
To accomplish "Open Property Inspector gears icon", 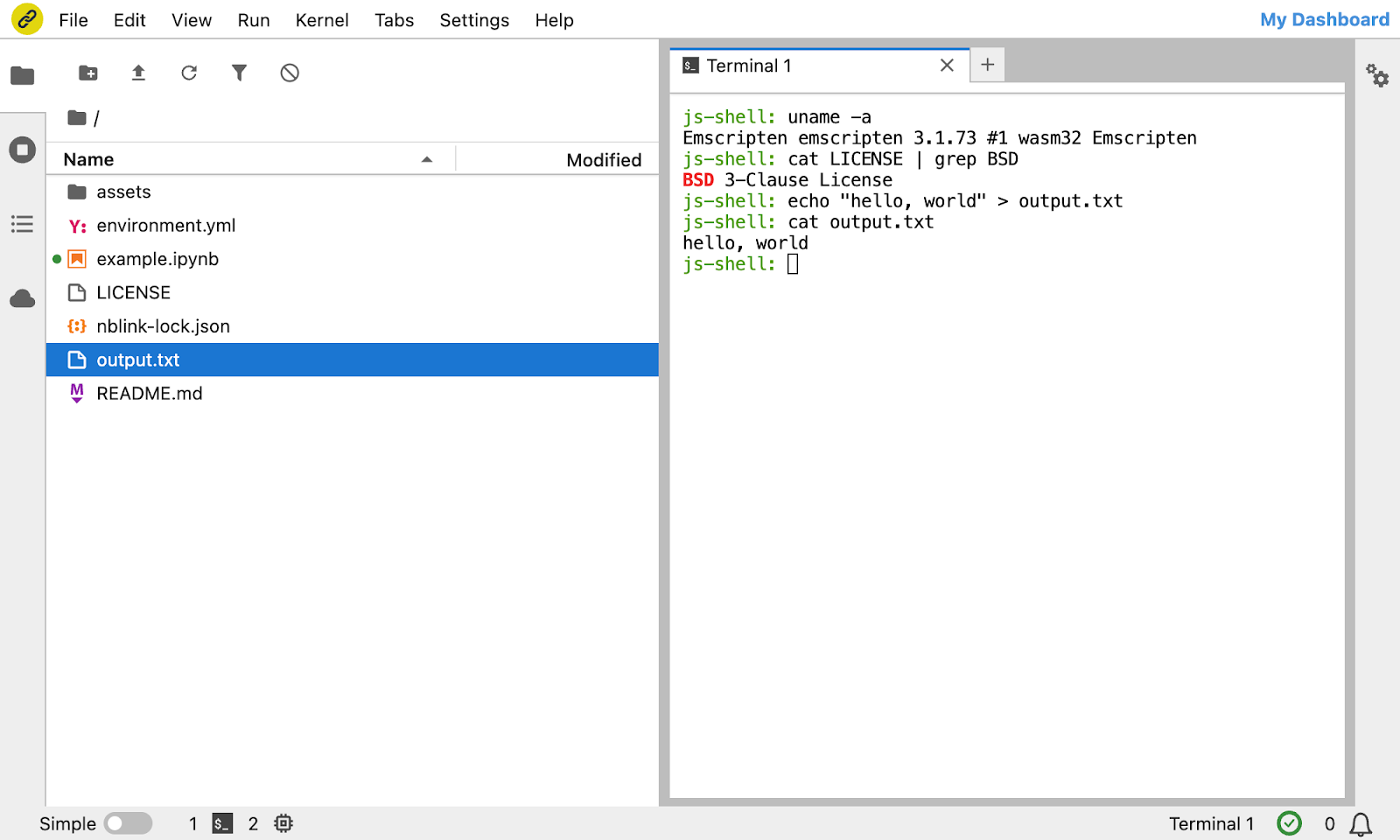I will [x=1377, y=75].
